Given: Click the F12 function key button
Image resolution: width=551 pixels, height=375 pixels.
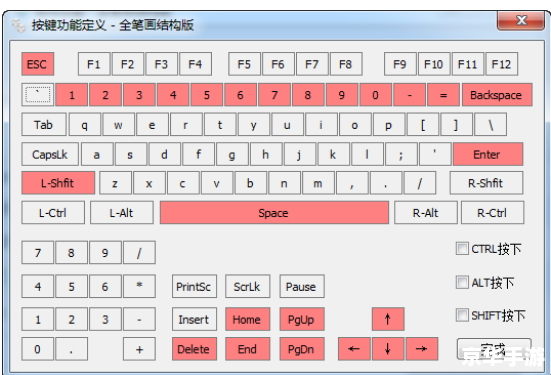Looking at the screenshot, I should click(x=501, y=64).
